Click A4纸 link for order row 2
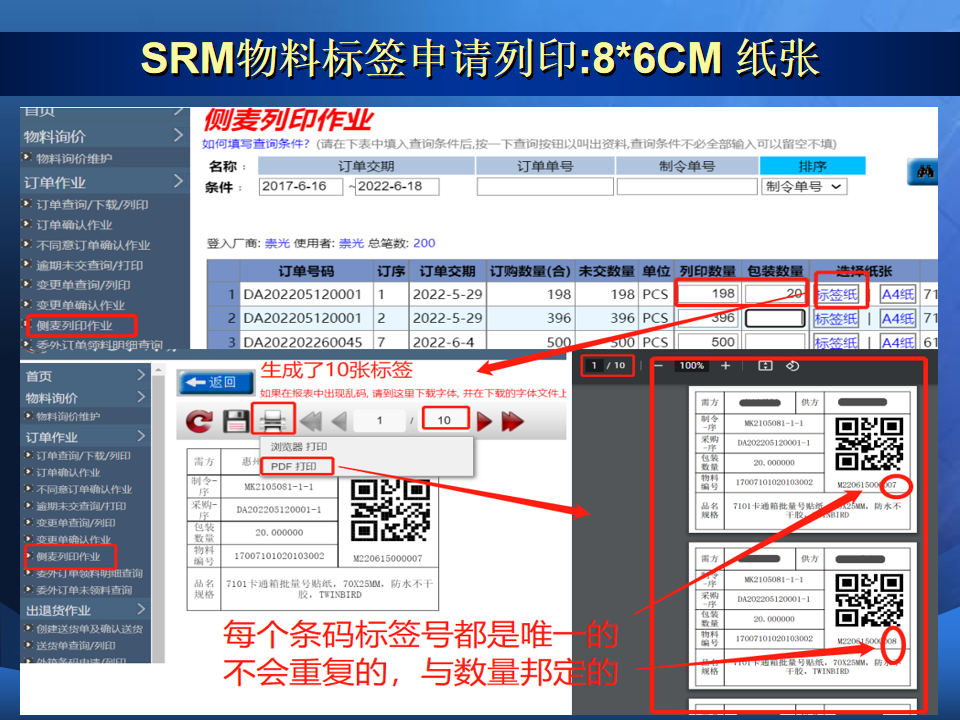This screenshot has width=960, height=720. click(898, 318)
